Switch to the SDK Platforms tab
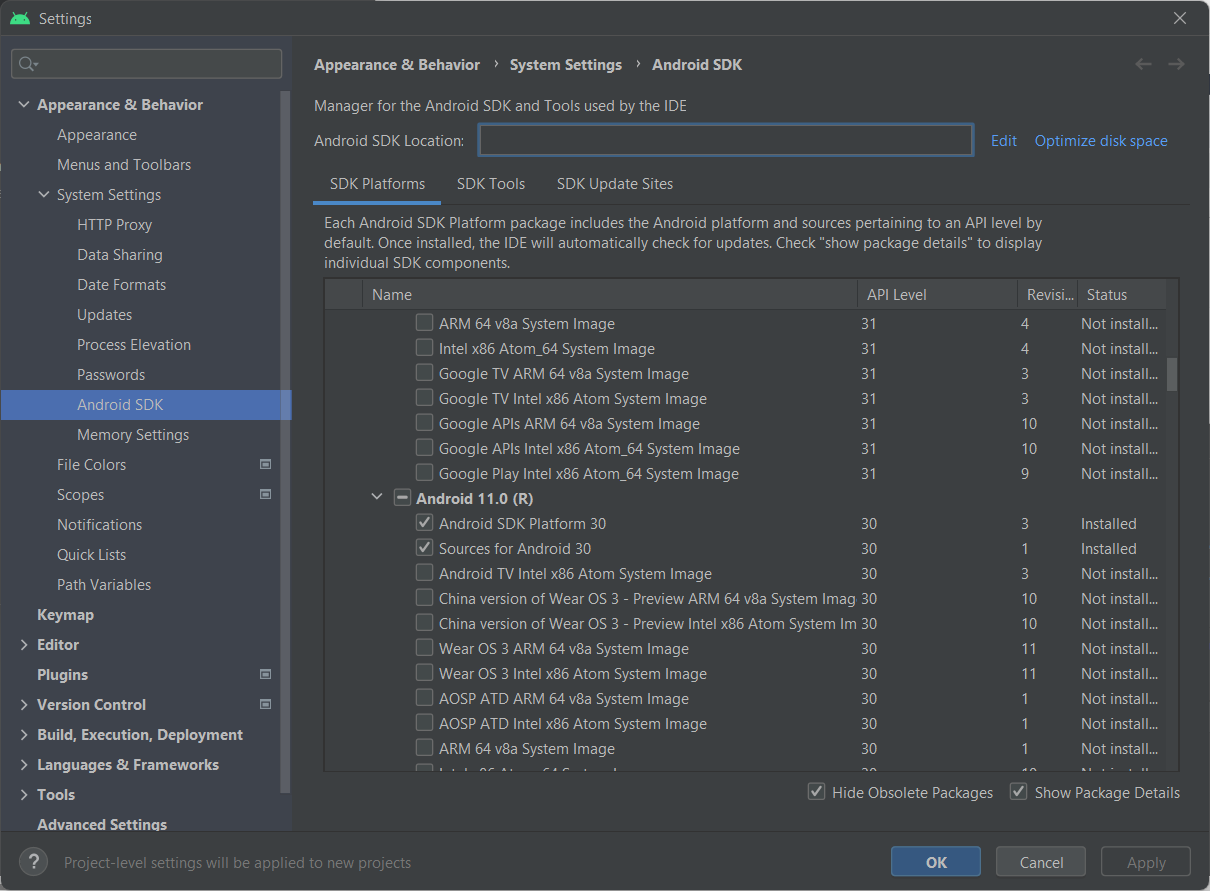The width and height of the screenshot is (1210, 891). [377, 184]
